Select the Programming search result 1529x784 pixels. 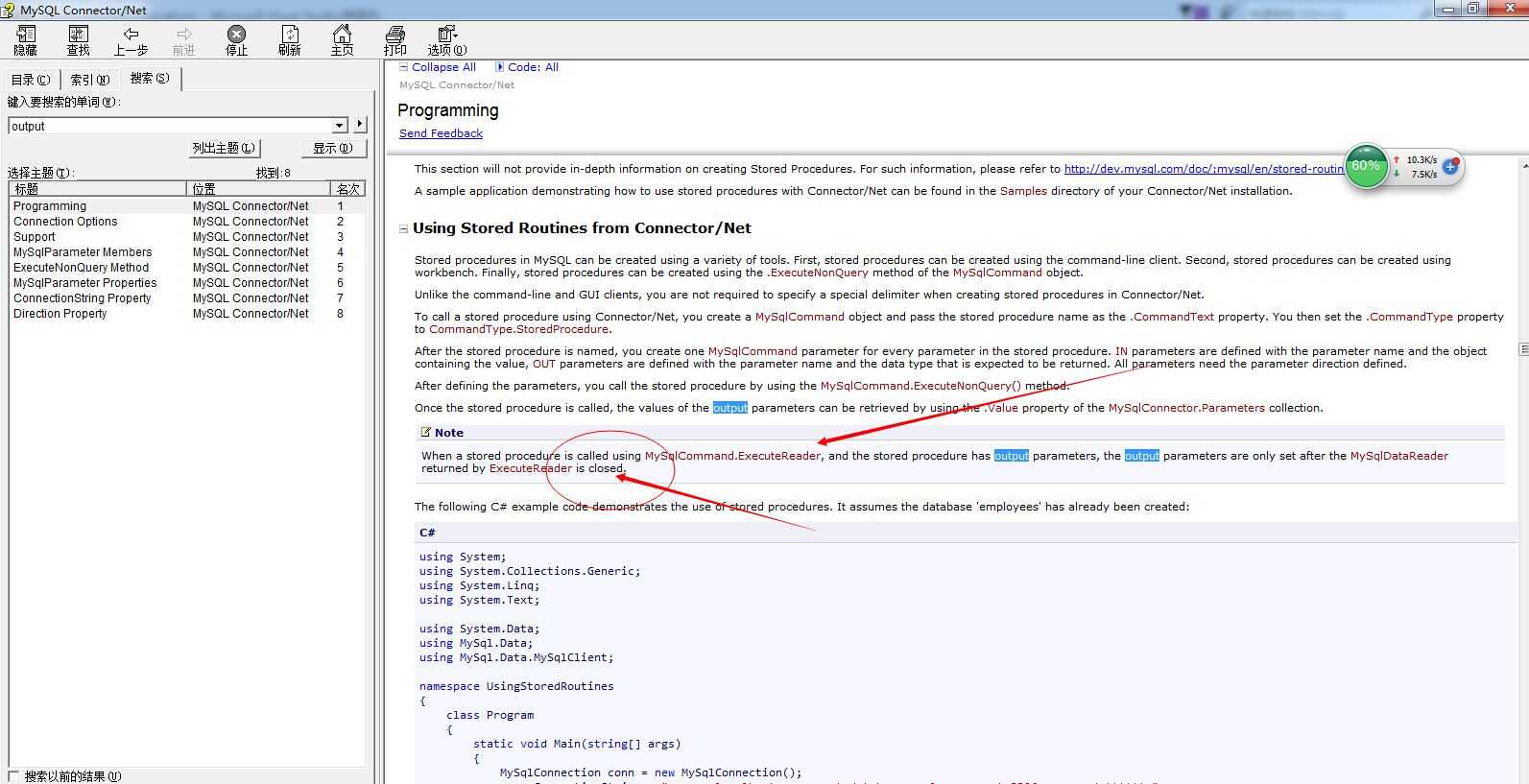(x=187, y=206)
